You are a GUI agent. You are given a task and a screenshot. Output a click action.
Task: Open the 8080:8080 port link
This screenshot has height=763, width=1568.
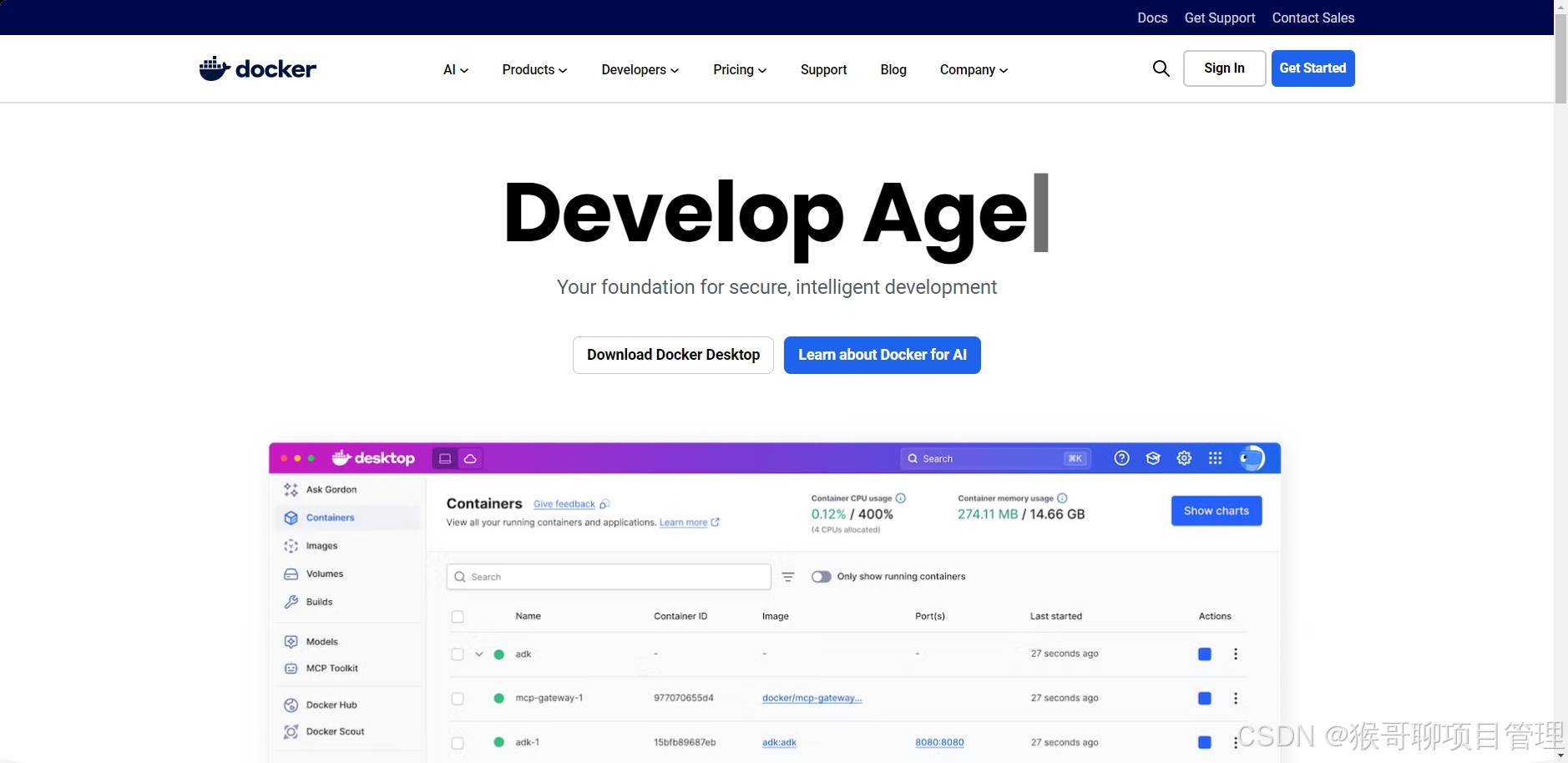pyautogui.click(x=939, y=743)
